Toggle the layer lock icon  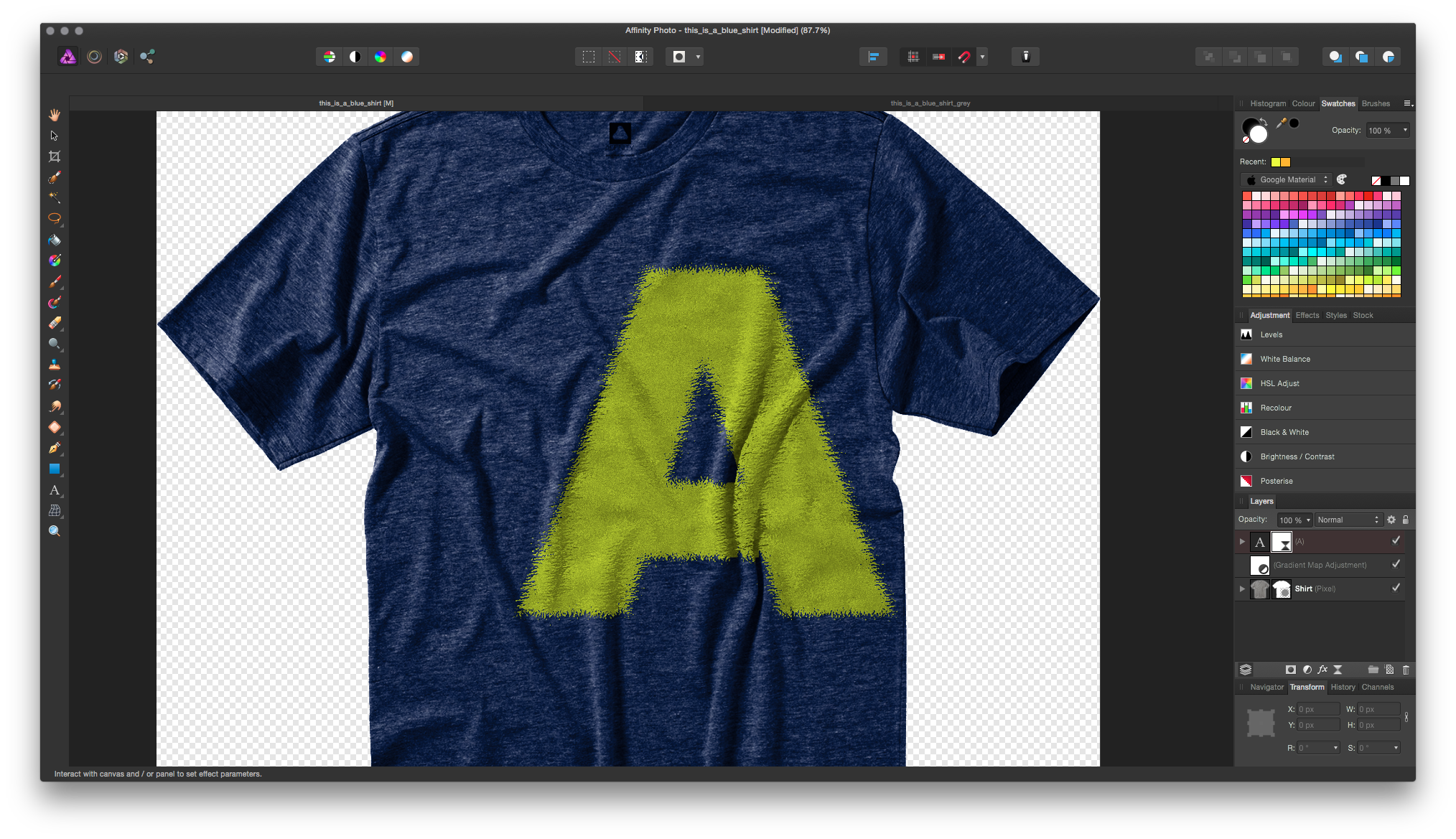pos(1406,520)
